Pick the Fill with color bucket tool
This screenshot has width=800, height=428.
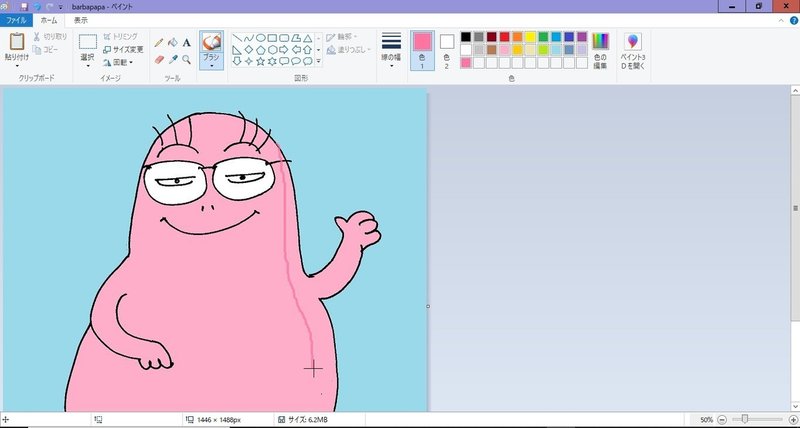(x=173, y=43)
